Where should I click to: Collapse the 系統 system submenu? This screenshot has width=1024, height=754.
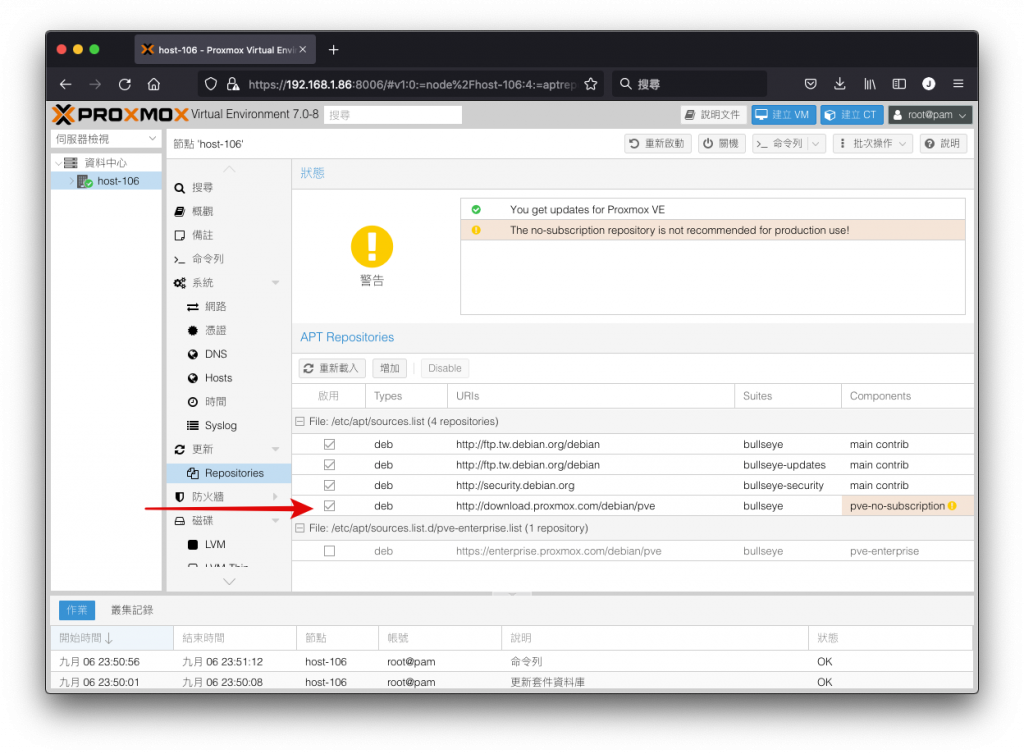click(276, 283)
